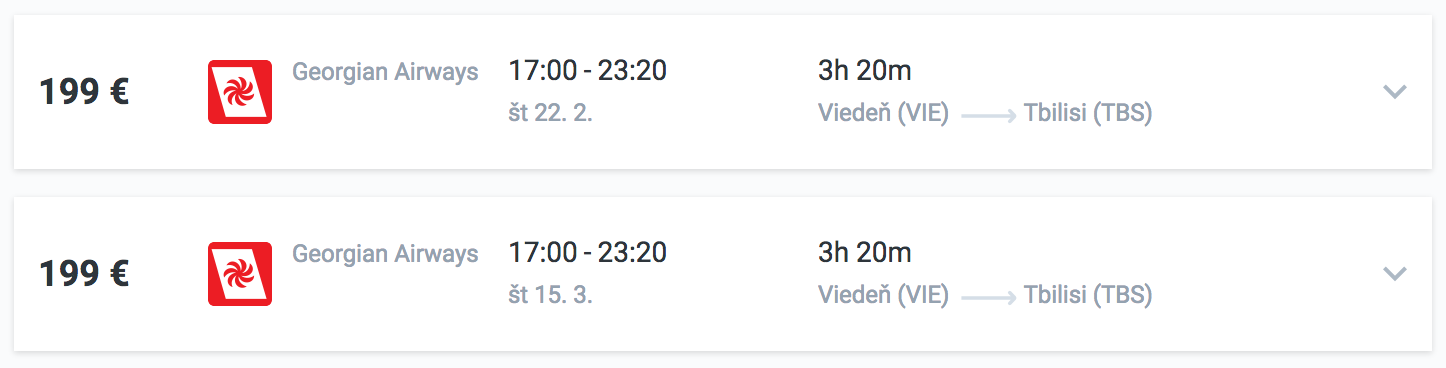
Task: Click 17:00 - 23:20 time in first card
Action: (588, 71)
